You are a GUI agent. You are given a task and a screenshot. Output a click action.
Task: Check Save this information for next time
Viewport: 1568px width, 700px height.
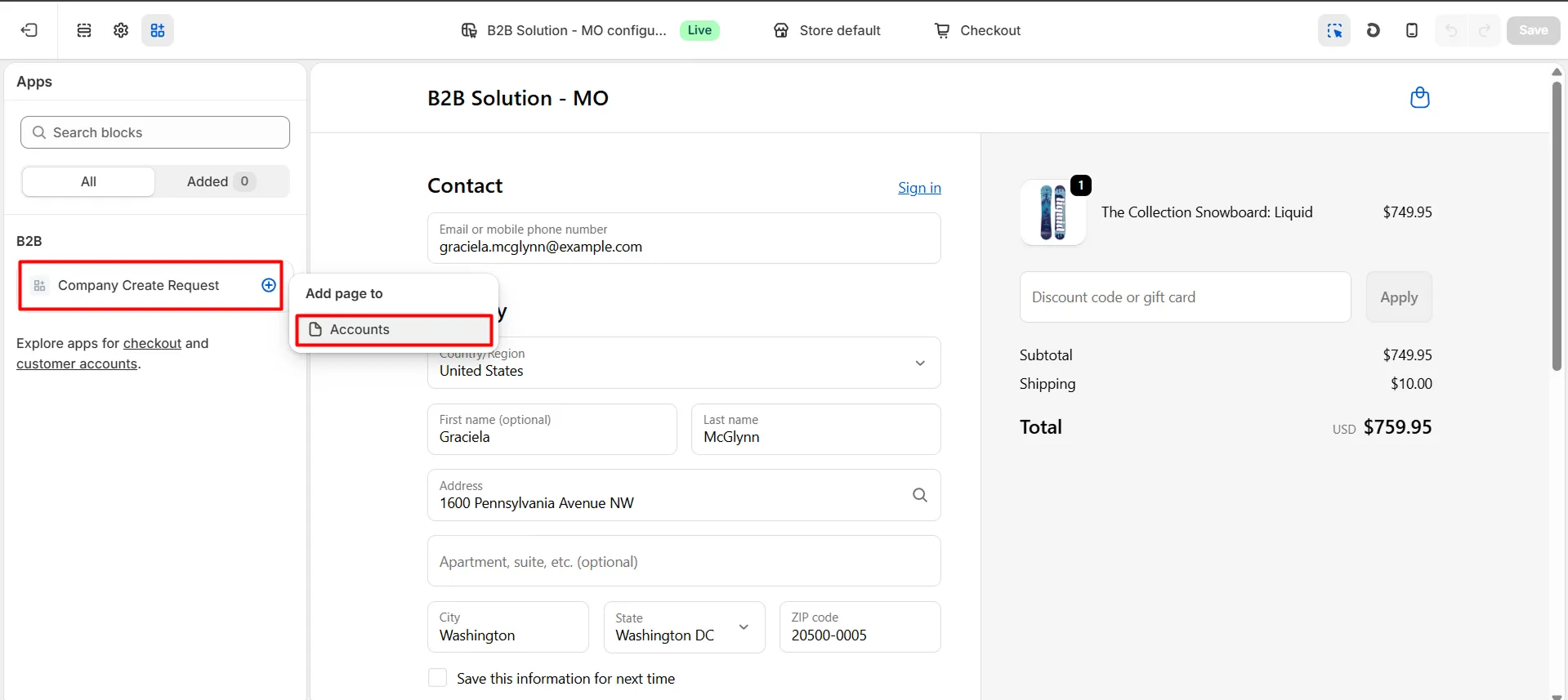pos(438,678)
